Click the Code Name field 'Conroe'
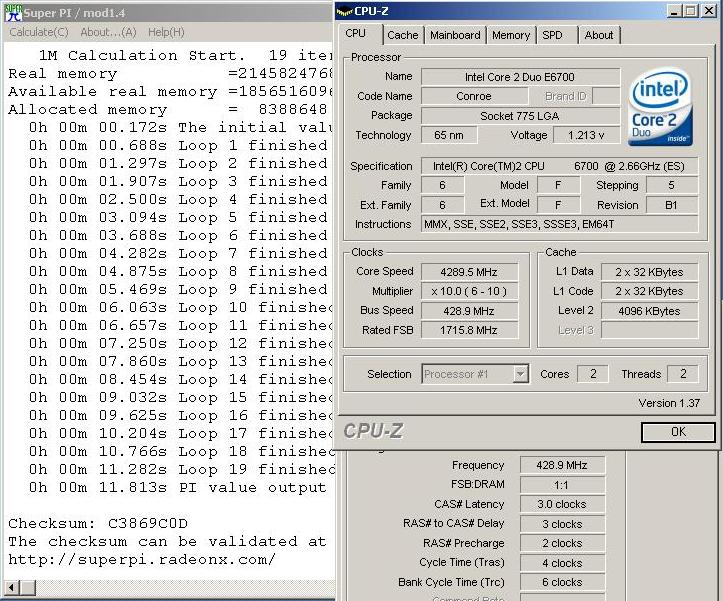 point(474,96)
